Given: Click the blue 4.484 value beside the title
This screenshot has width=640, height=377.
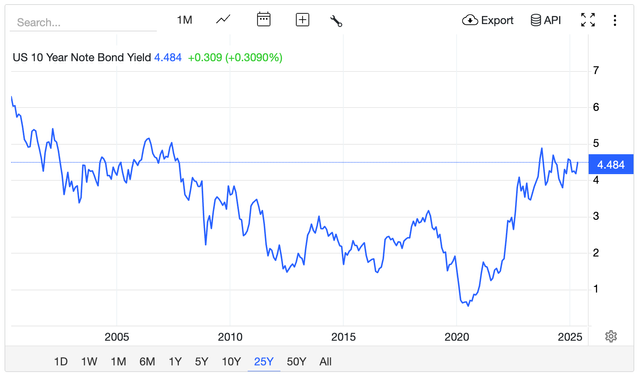Looking at the screenshot, I should pyautogui.click(x=168, y=58).
